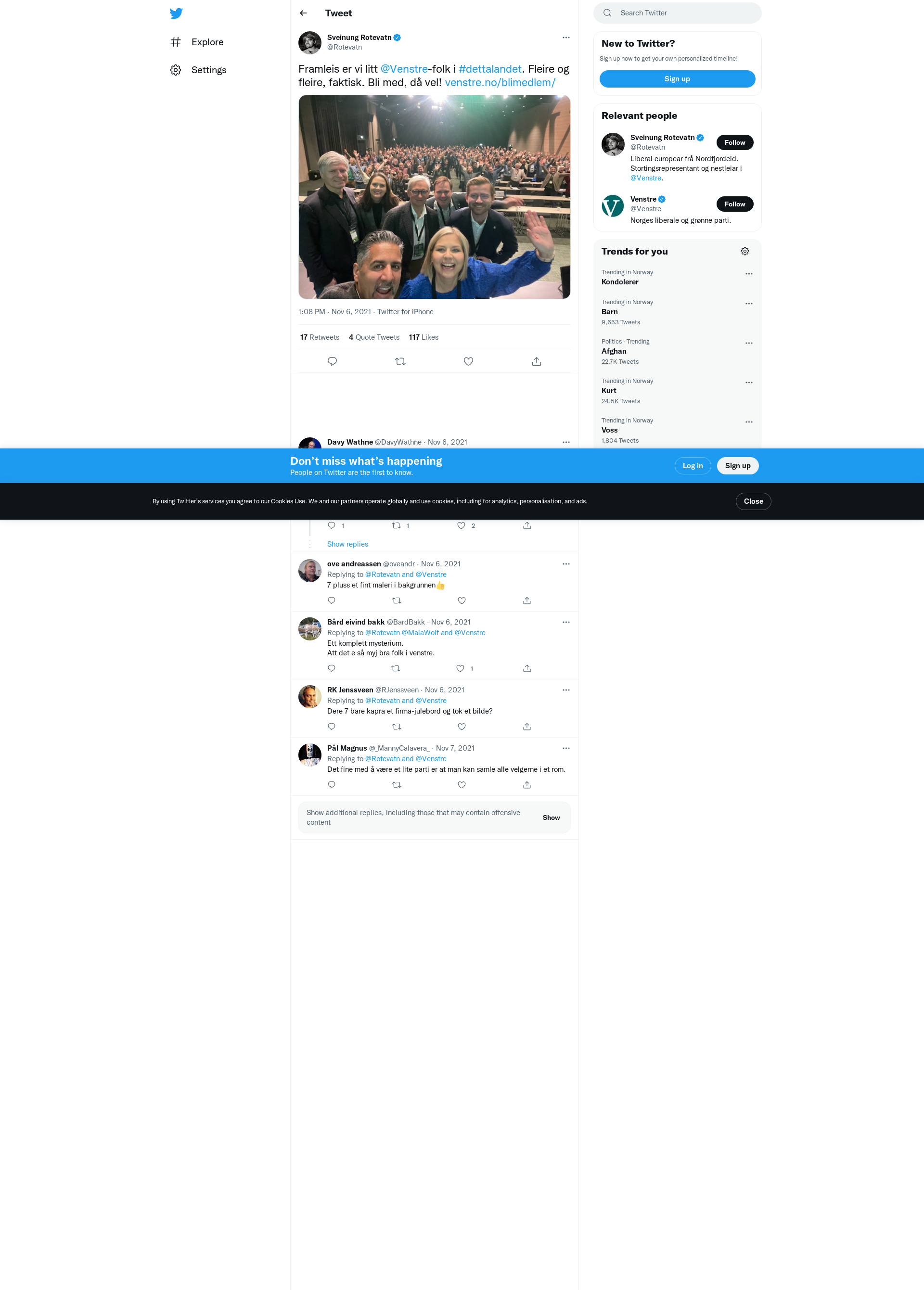
Task: Click the Nov 7, 2021 reply timestamp
Action: click(x=455, y=749)
